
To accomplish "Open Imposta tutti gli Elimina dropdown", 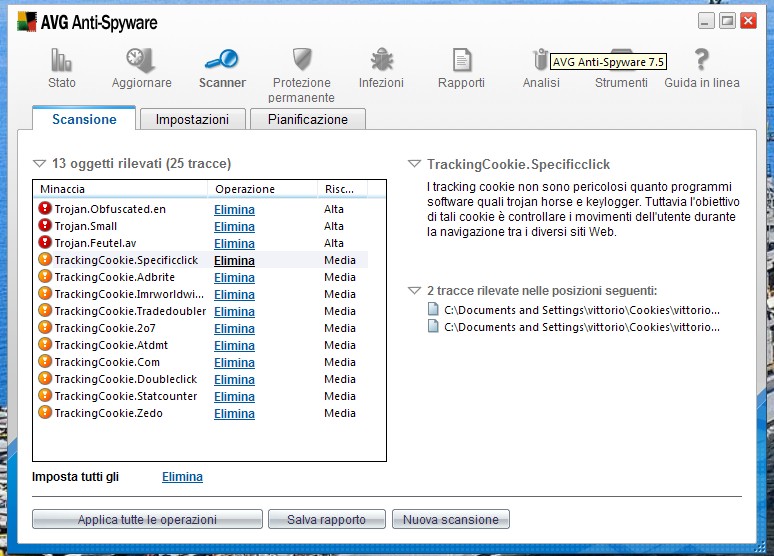I will 182,477.
